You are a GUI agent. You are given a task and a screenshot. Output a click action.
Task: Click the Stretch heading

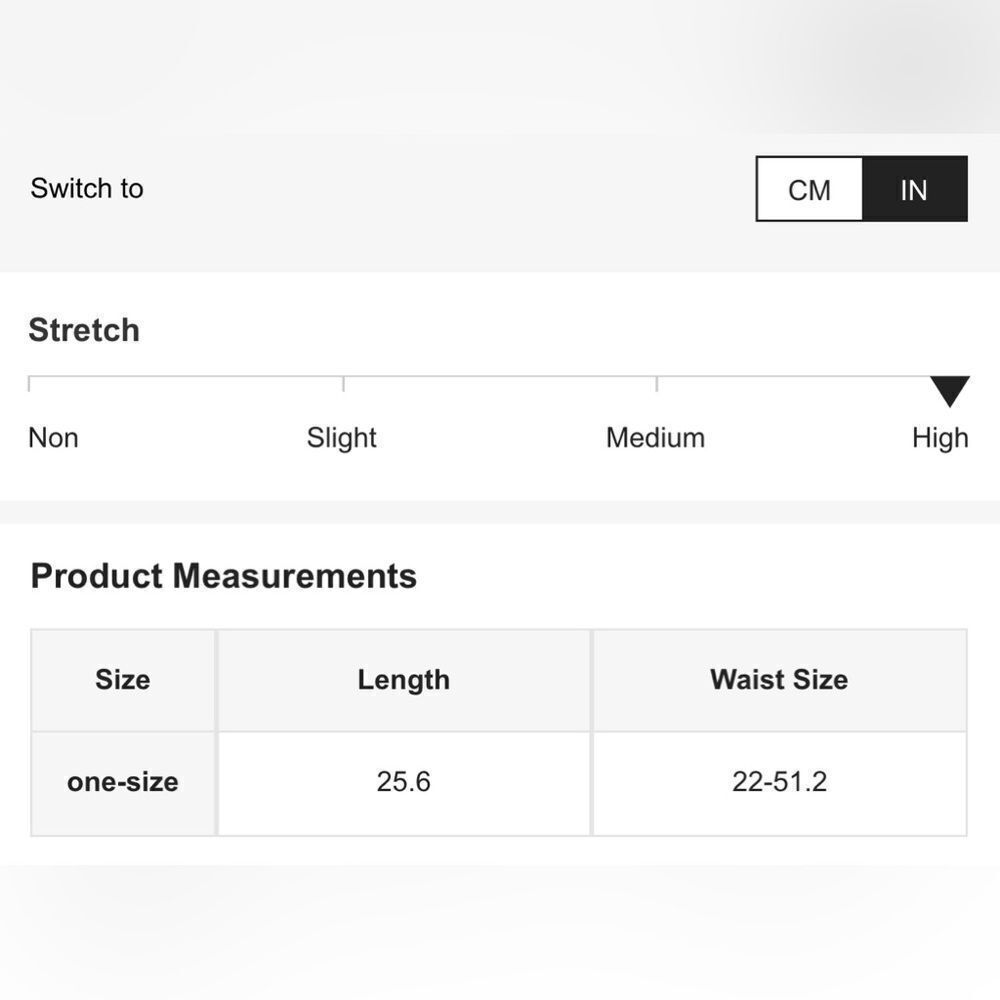84,330
